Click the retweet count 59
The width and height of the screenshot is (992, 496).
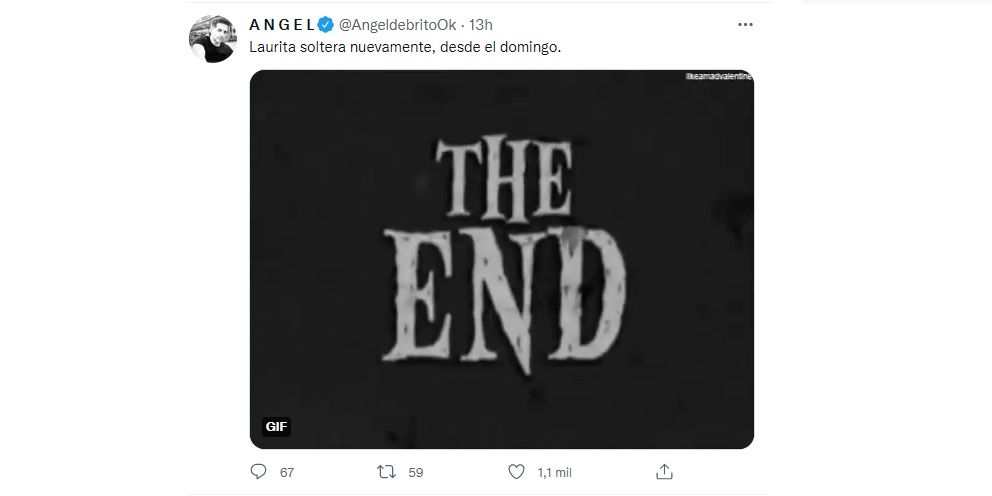tap(414, 471)
